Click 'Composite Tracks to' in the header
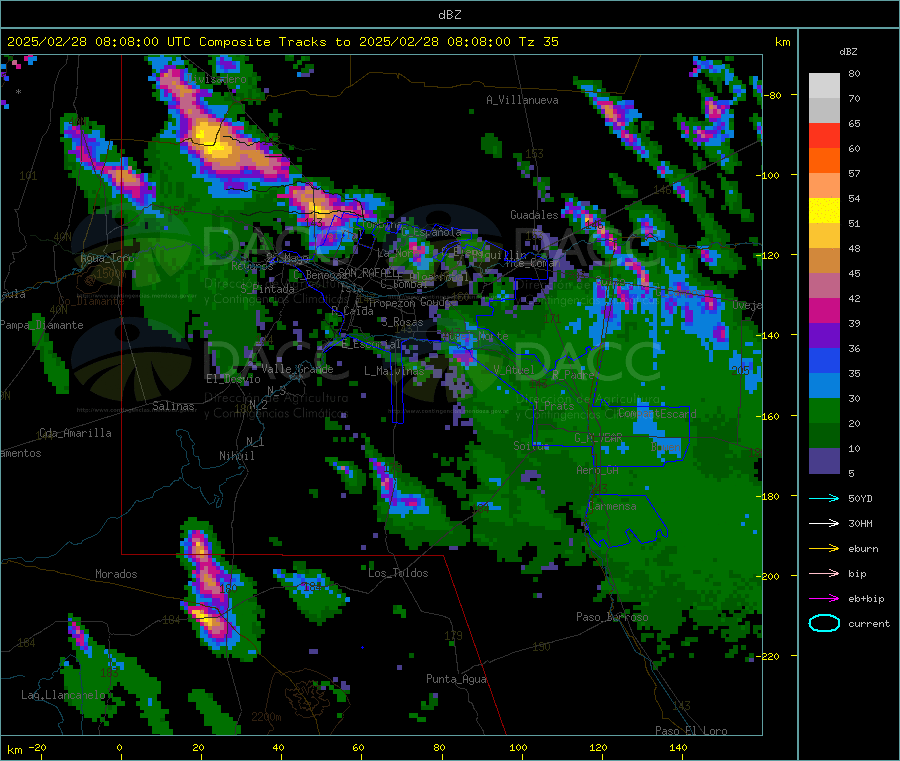Image resolution: width=900 pixels, height=761 pixels. click(x=274, y=42)
